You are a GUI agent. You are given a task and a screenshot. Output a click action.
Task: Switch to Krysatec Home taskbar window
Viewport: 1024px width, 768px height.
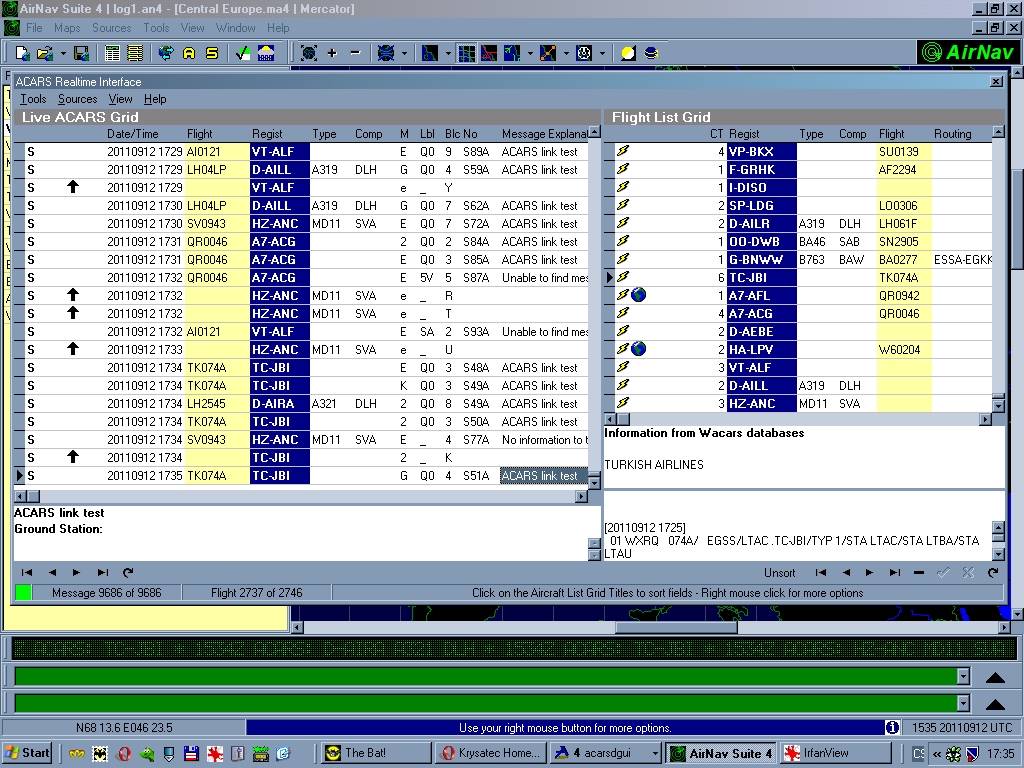click(x=490, y=753)
